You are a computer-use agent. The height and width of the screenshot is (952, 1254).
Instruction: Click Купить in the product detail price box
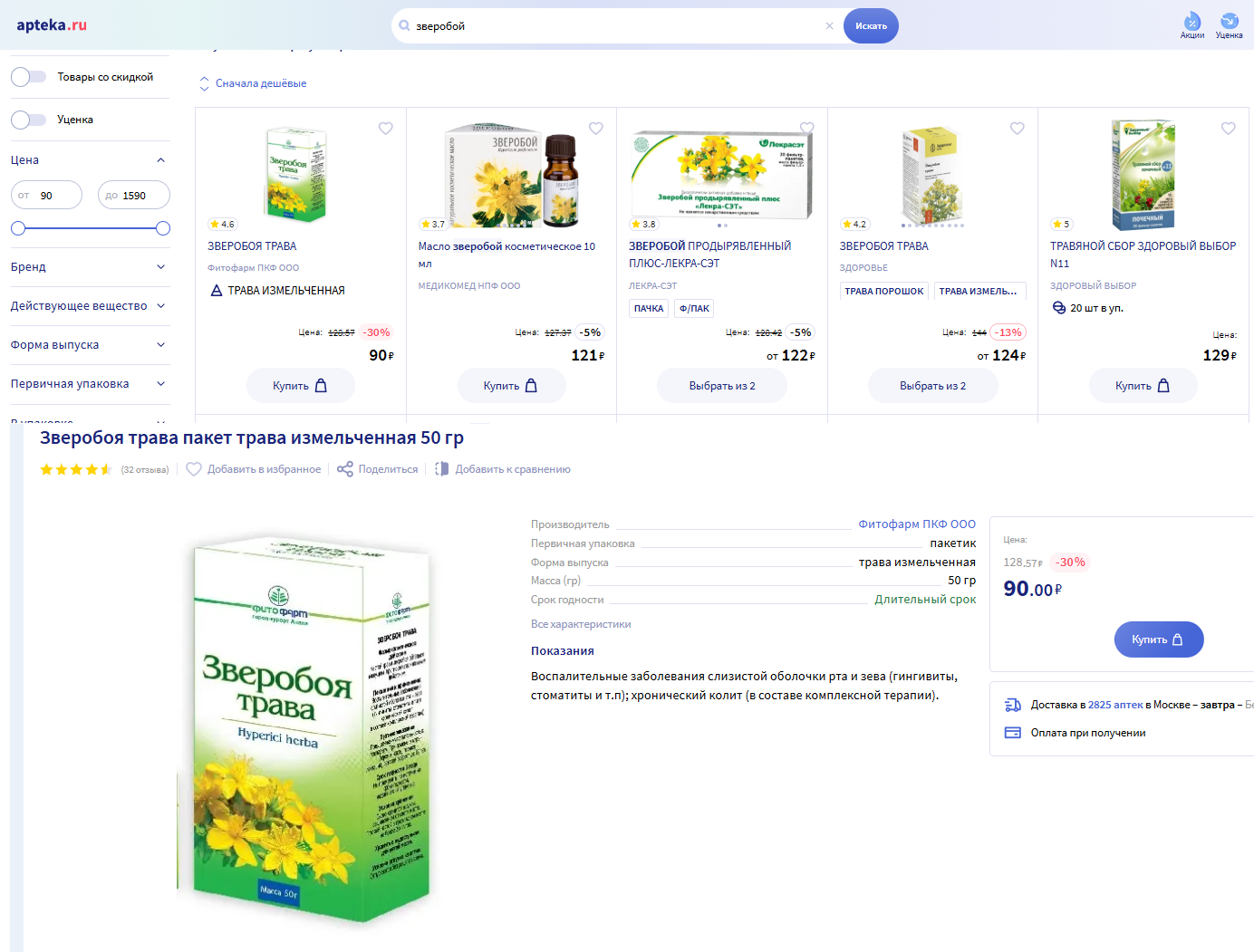pyautogui.click(x=1159, y=639)
